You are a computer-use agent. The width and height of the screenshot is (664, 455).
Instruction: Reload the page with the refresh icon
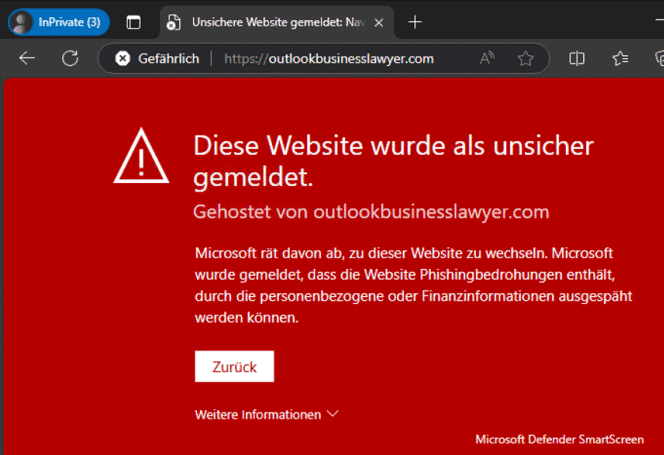(x=70, y=58)
